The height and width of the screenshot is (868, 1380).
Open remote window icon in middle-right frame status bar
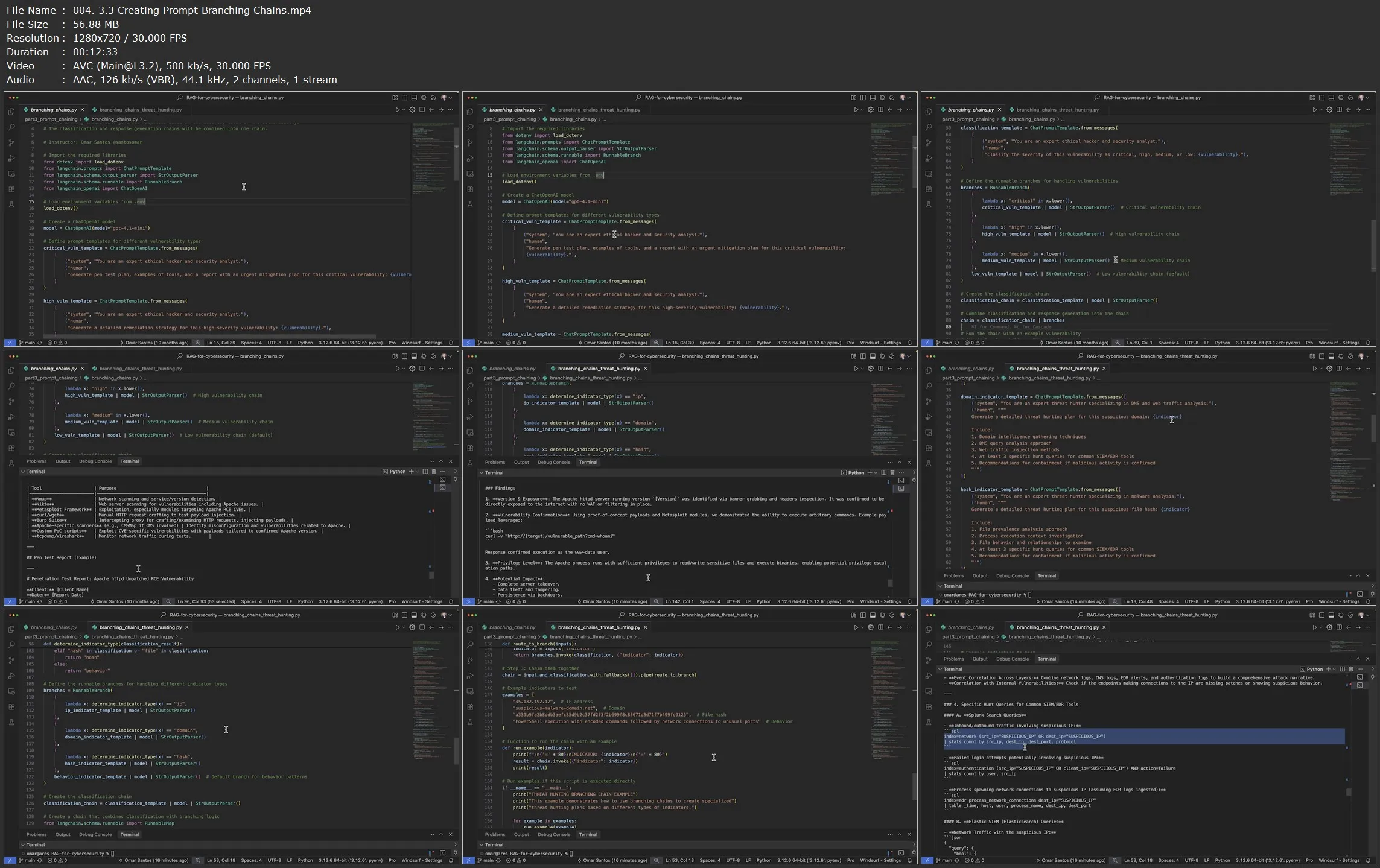pos(927,601)
